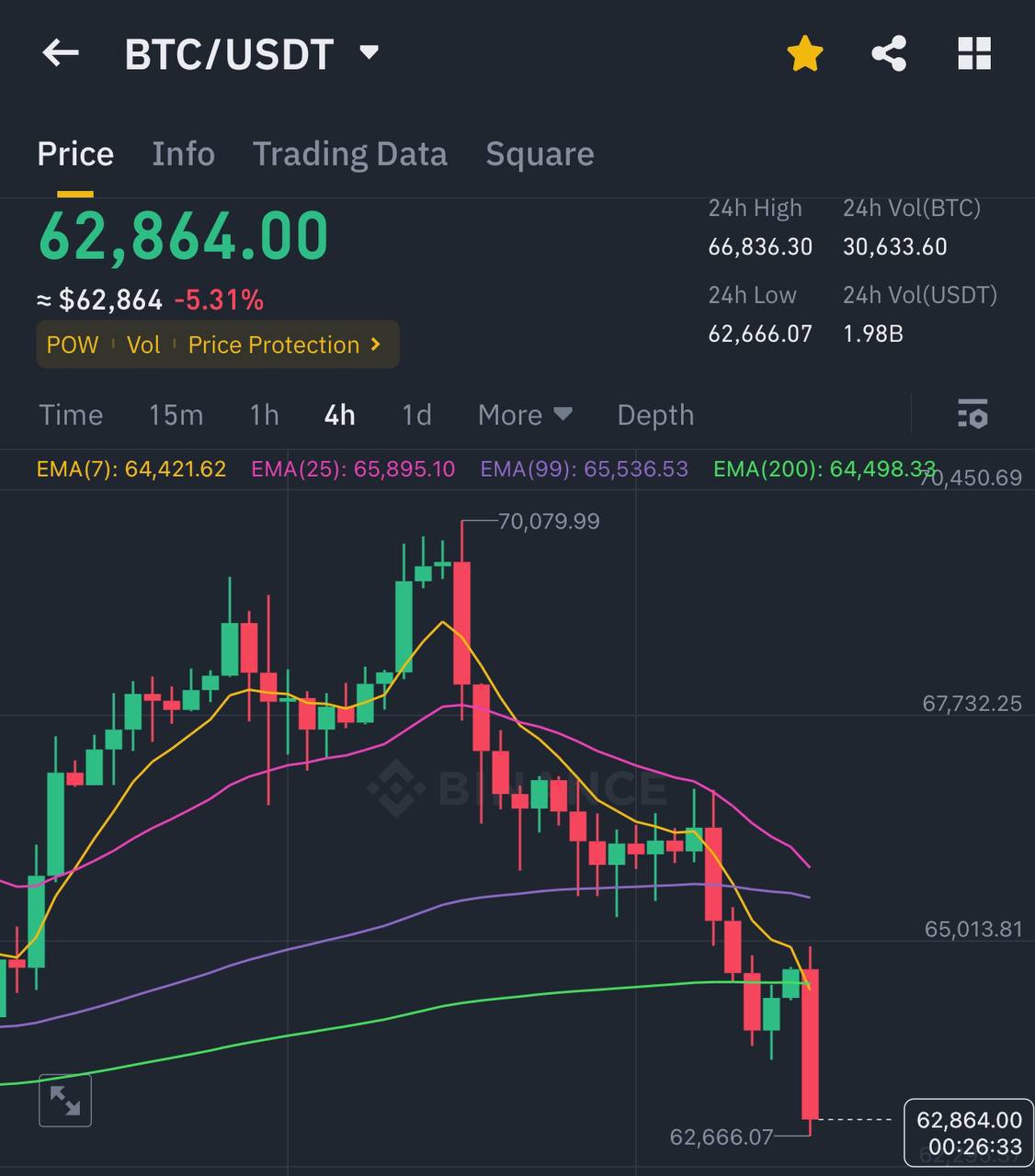Switch to the Trading Data tab
This screenshot has height=1176, width=1035.
click(349, 153)
